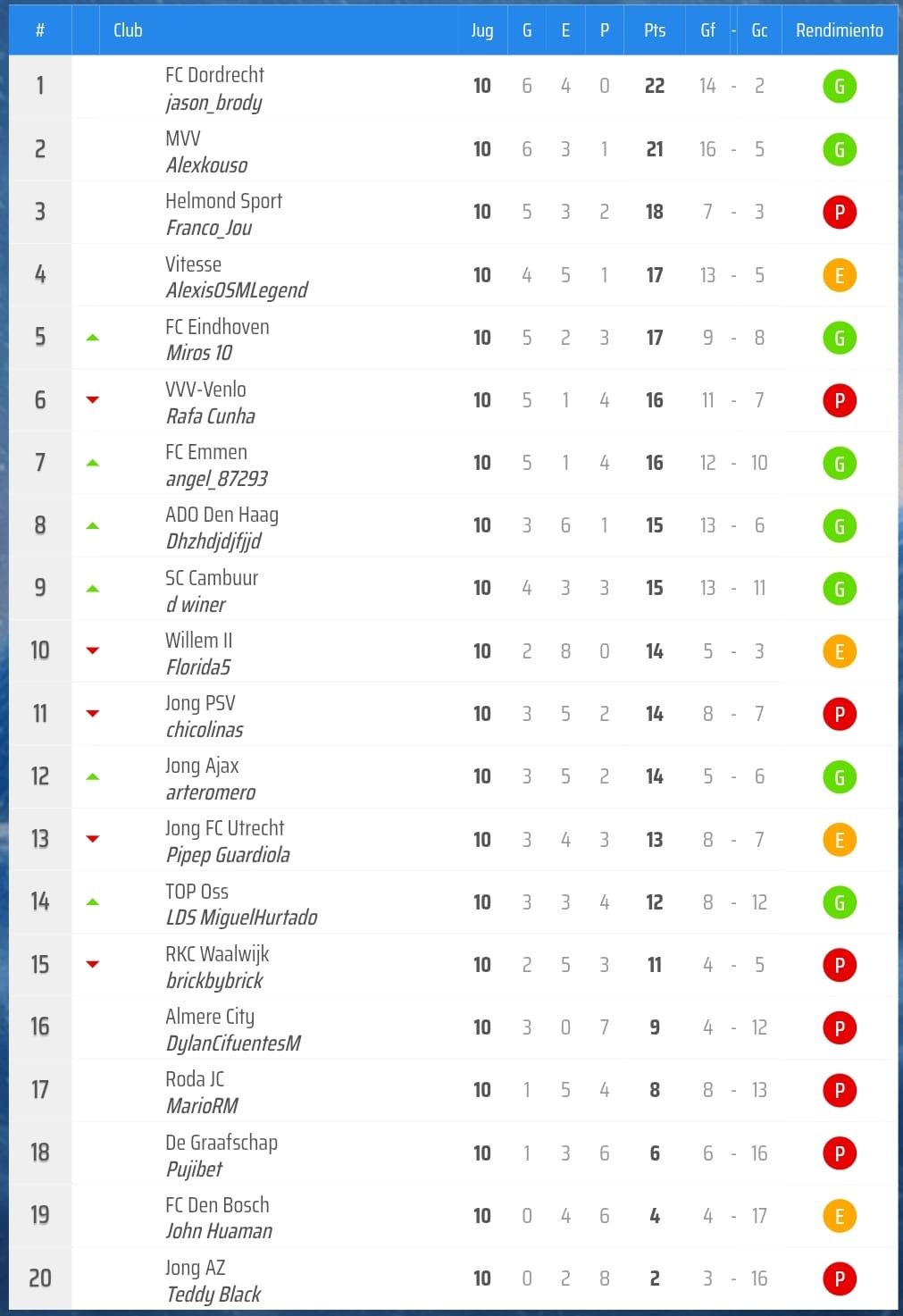Click TOP Oss green up arrow
The height and width of the screenshot is (1316, 903).
pos(92,902)
